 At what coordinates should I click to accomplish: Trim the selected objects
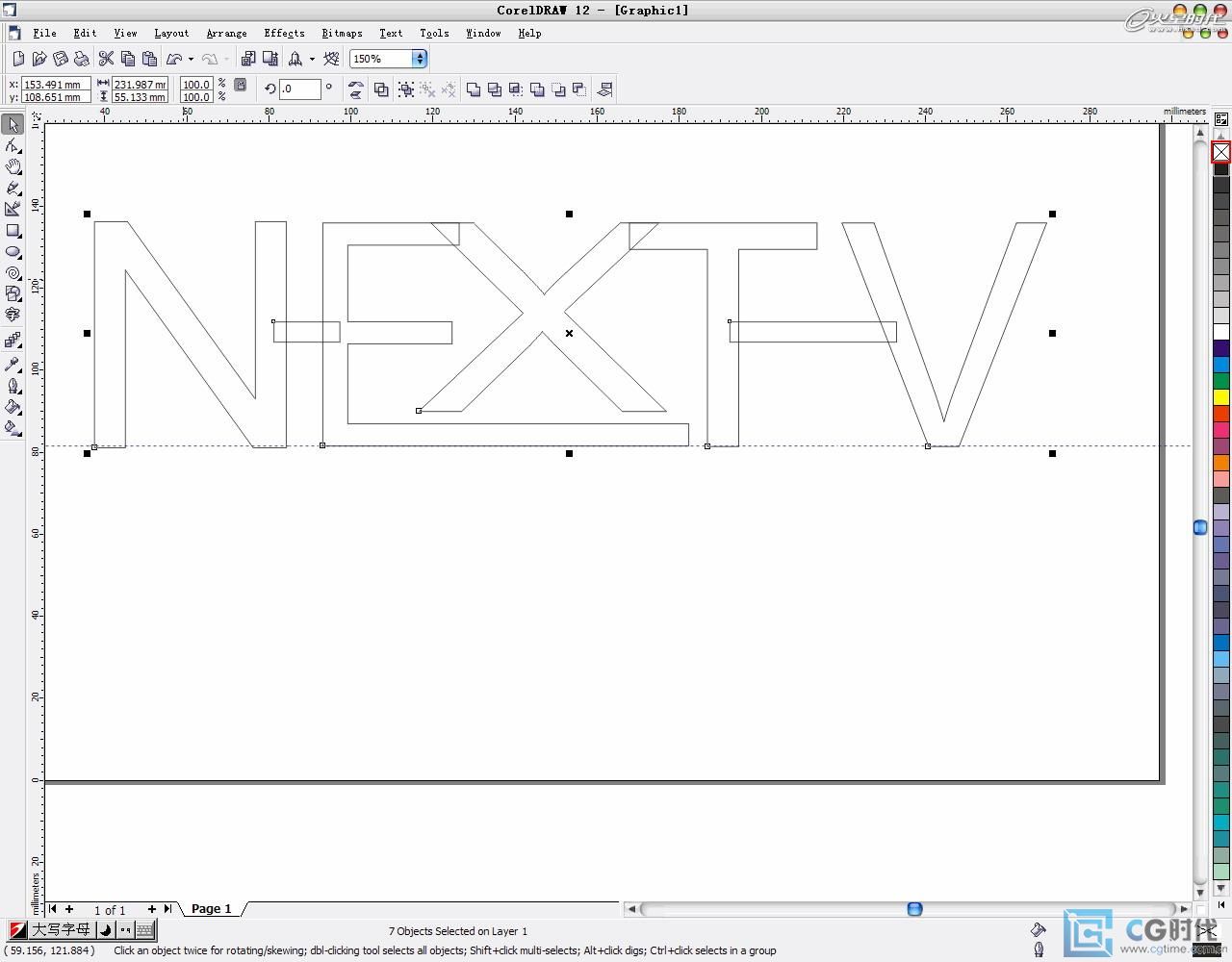tap(495, 89)
